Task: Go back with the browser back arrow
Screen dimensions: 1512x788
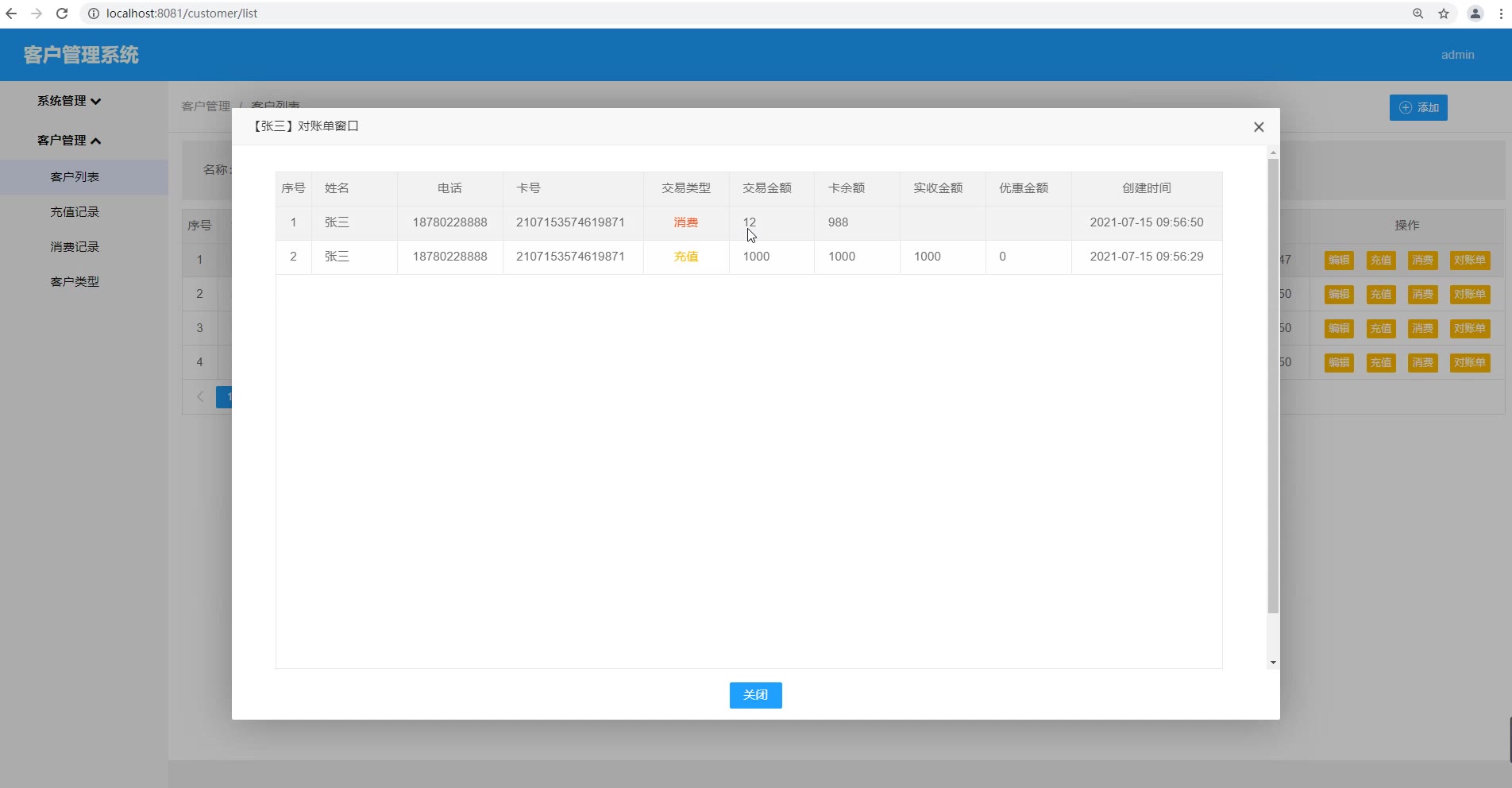Action: pos(11,14)
